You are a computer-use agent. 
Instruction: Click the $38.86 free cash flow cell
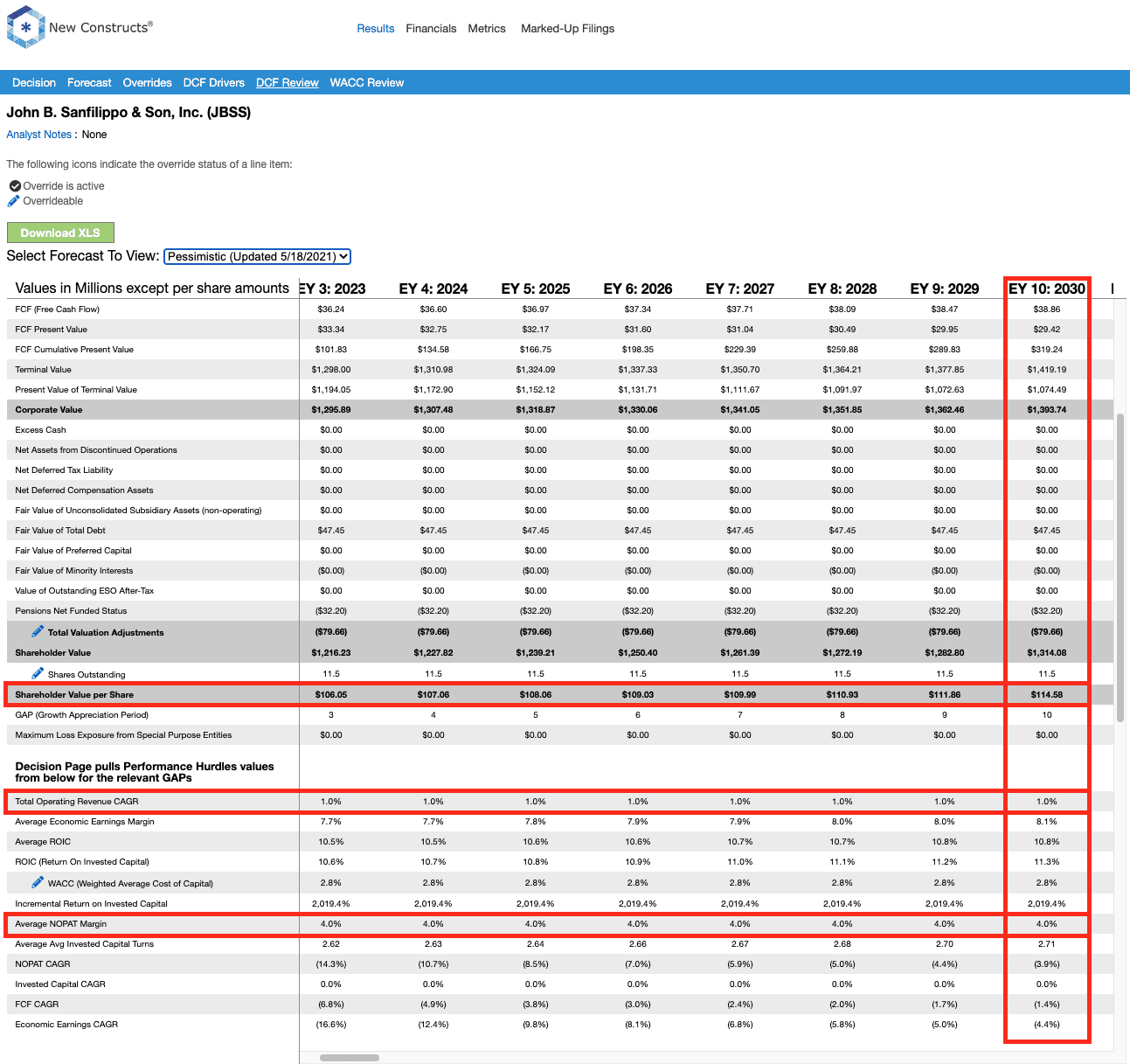point(1047,309)
